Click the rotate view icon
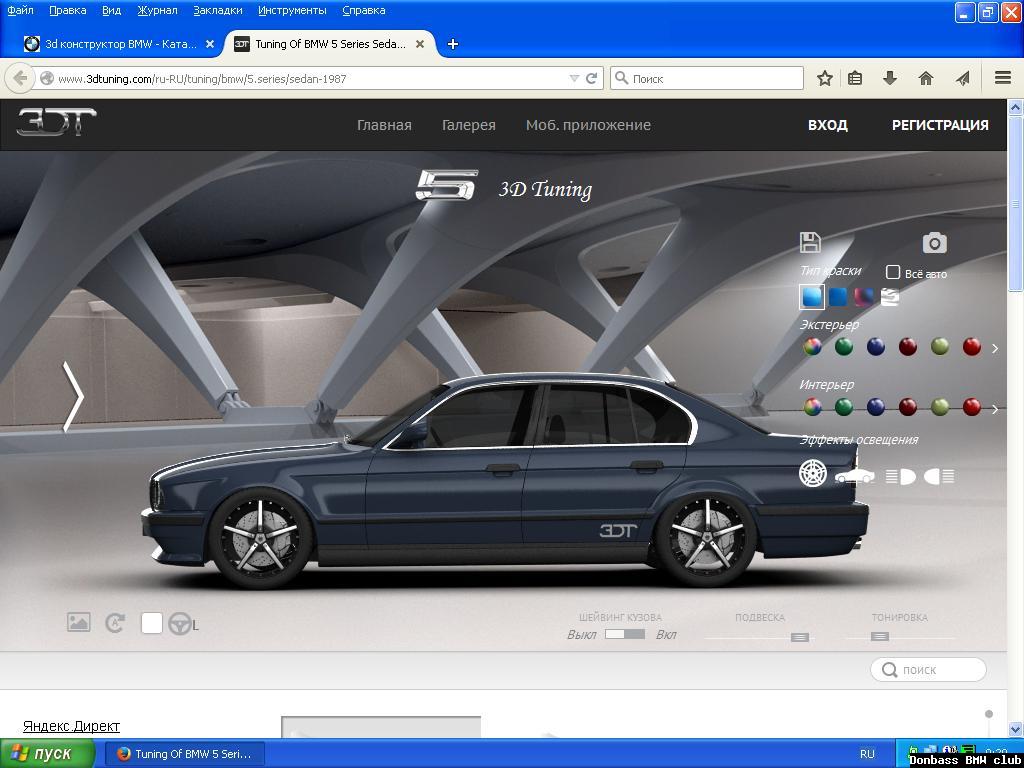The image size is (1024, 768). click(115, 623)
